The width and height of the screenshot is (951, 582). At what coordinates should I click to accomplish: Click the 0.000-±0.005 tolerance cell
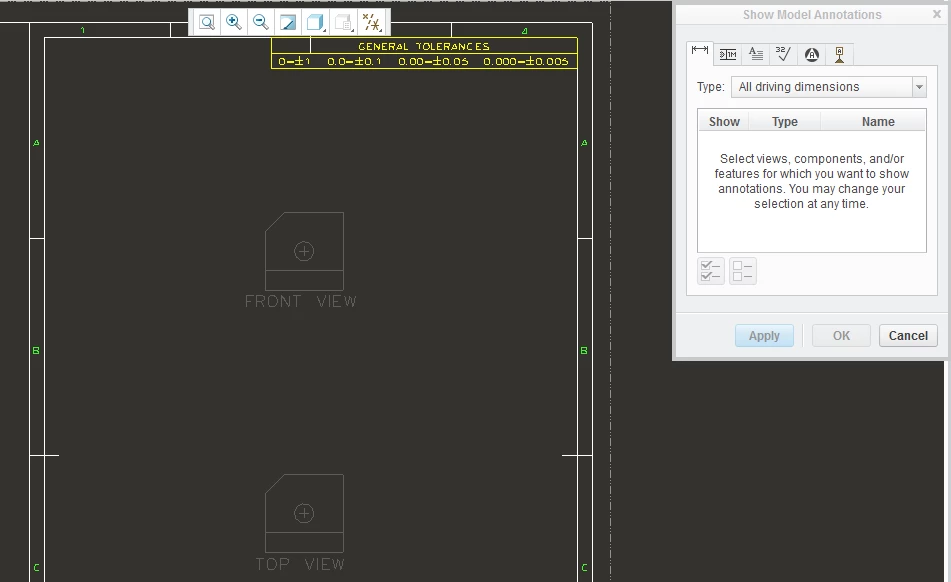[x=525, y=61]
